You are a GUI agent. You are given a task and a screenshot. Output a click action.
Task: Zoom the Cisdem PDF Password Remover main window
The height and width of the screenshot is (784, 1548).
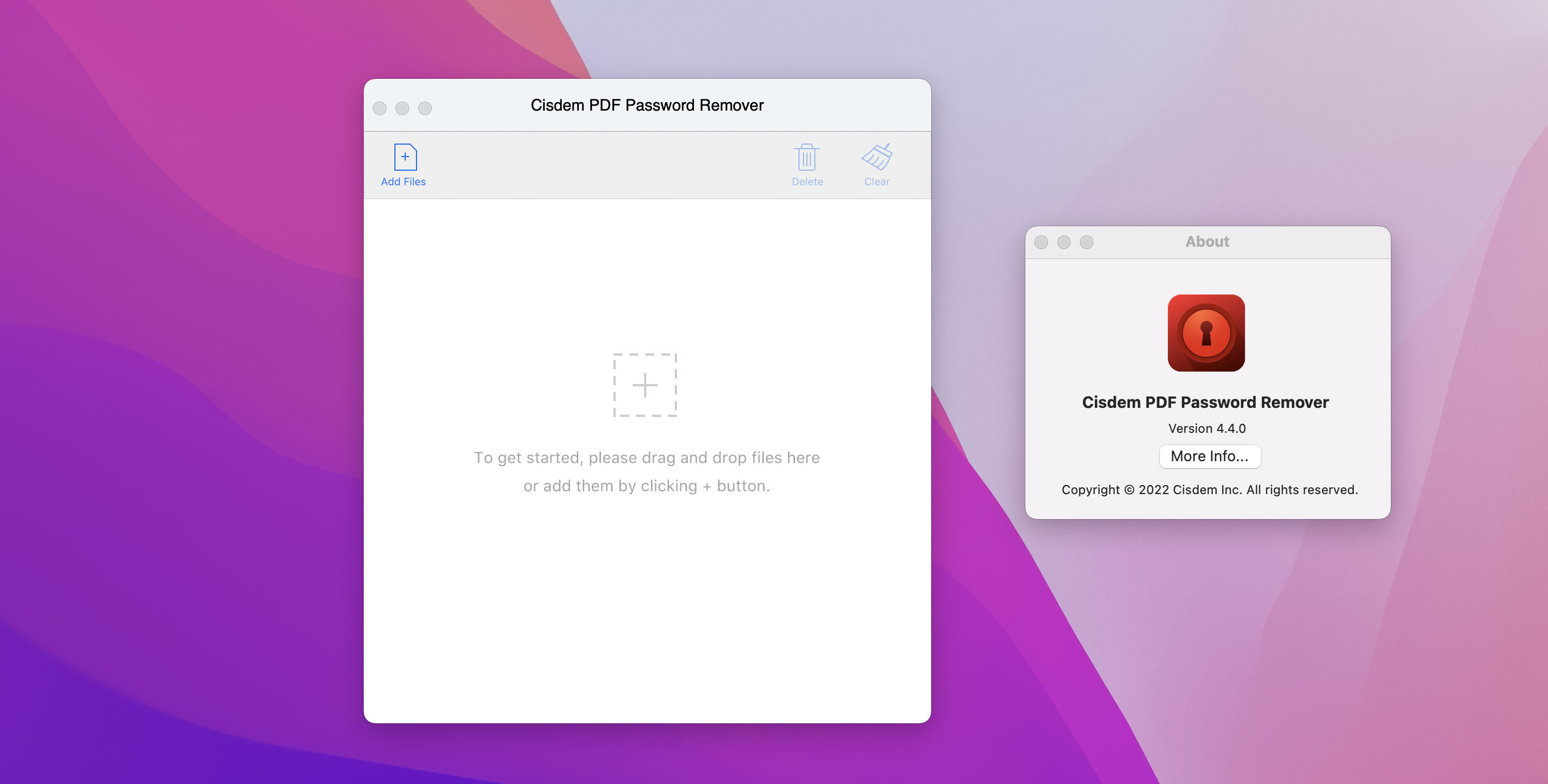pos(425,108)
